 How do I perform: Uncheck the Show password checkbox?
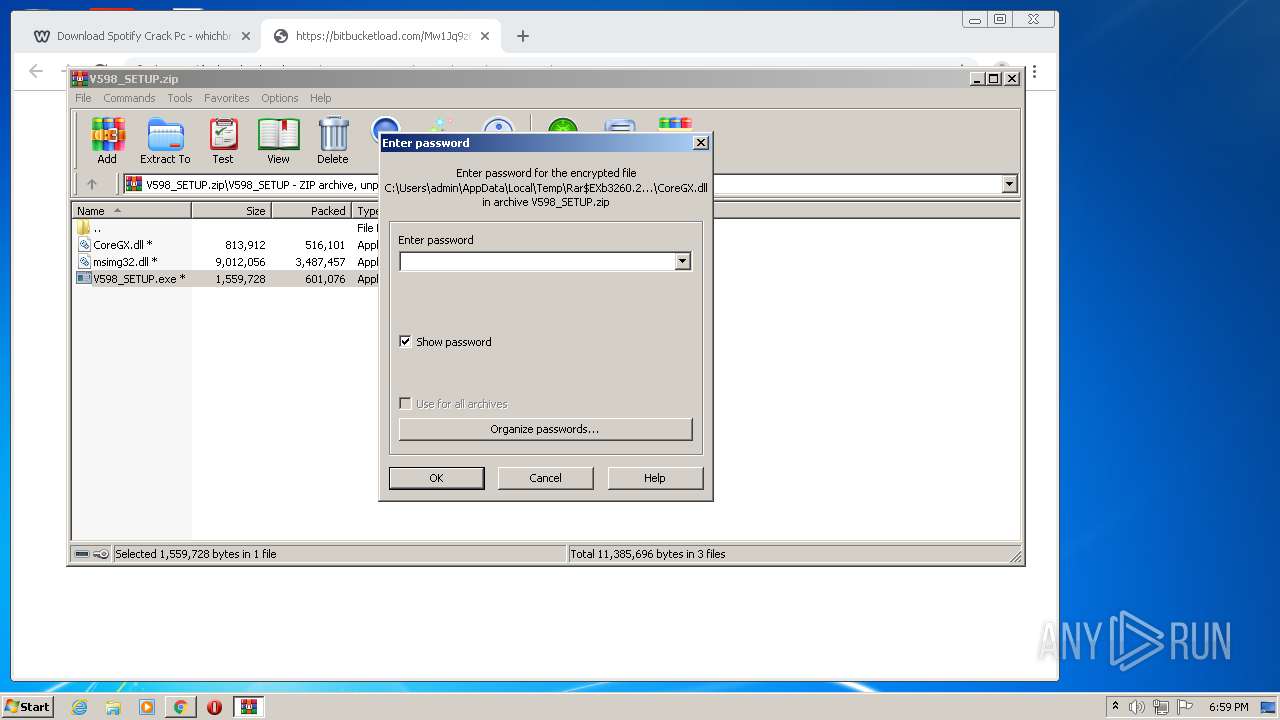point(405,341)
